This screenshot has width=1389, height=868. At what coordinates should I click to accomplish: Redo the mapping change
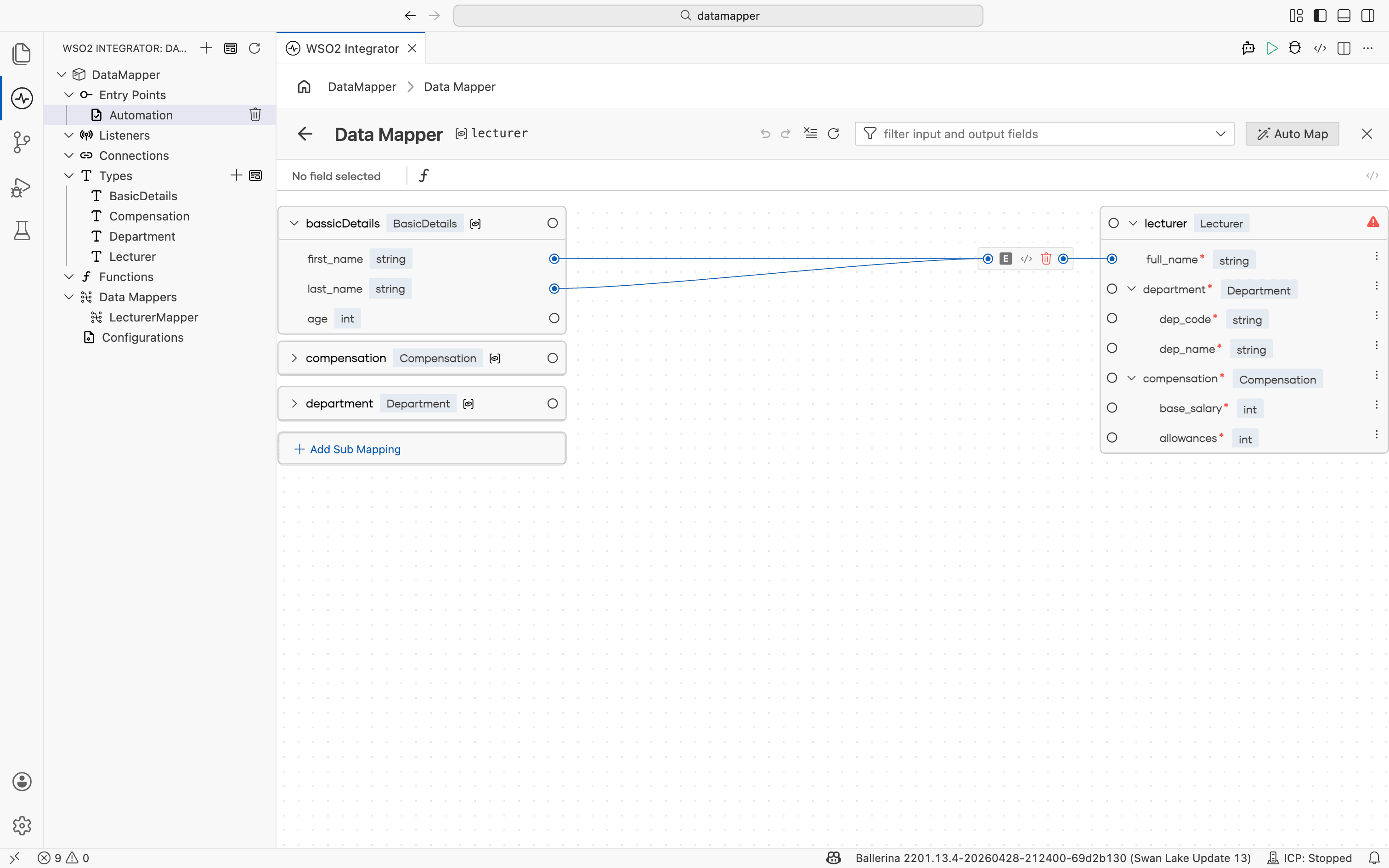(785, 134)
